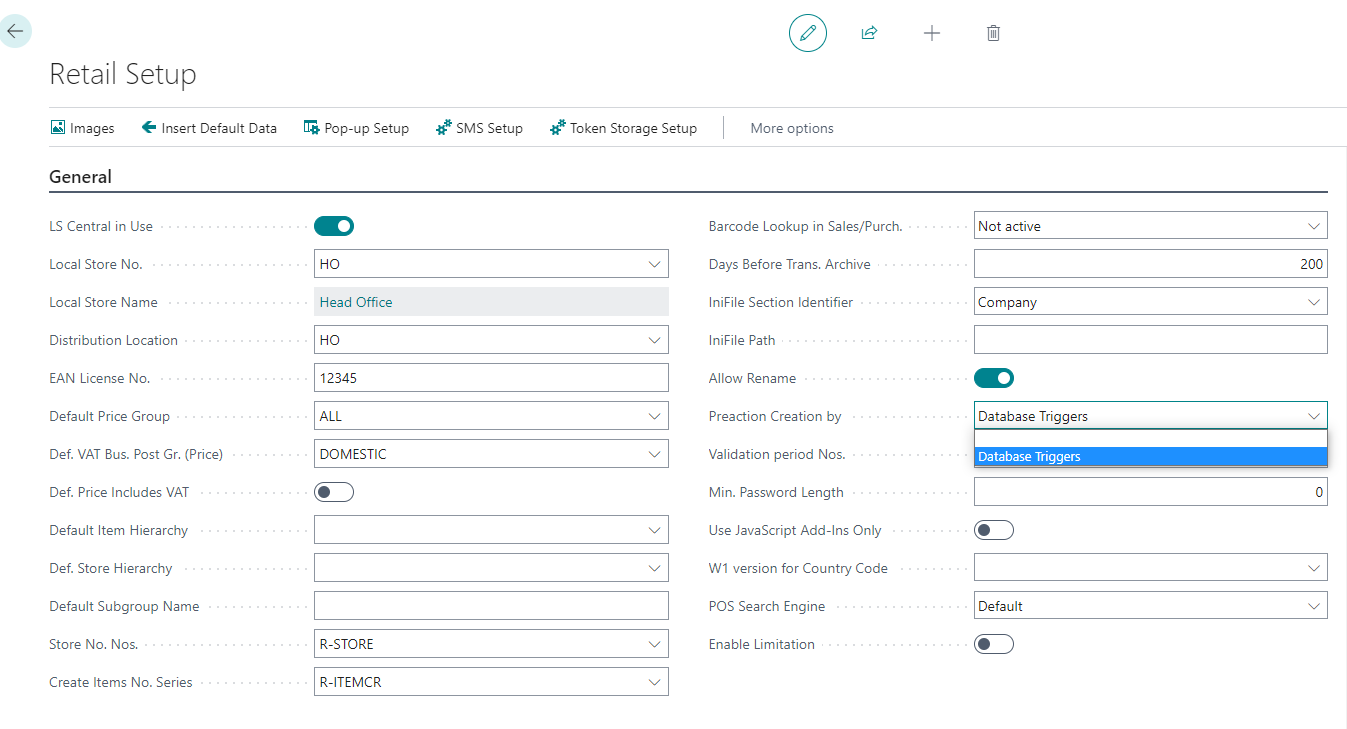Image resolution: width=1347 pixels, height=729 pixels.
Task: Toggle the LS Central in Use switch
Action: (x=334, y=226)
